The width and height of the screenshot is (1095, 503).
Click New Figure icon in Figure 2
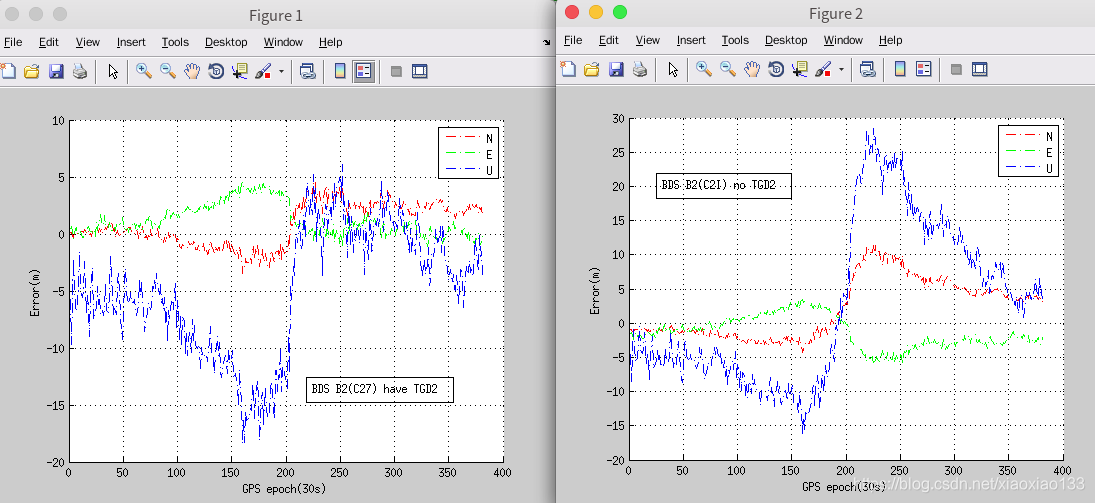pos(568,68)
